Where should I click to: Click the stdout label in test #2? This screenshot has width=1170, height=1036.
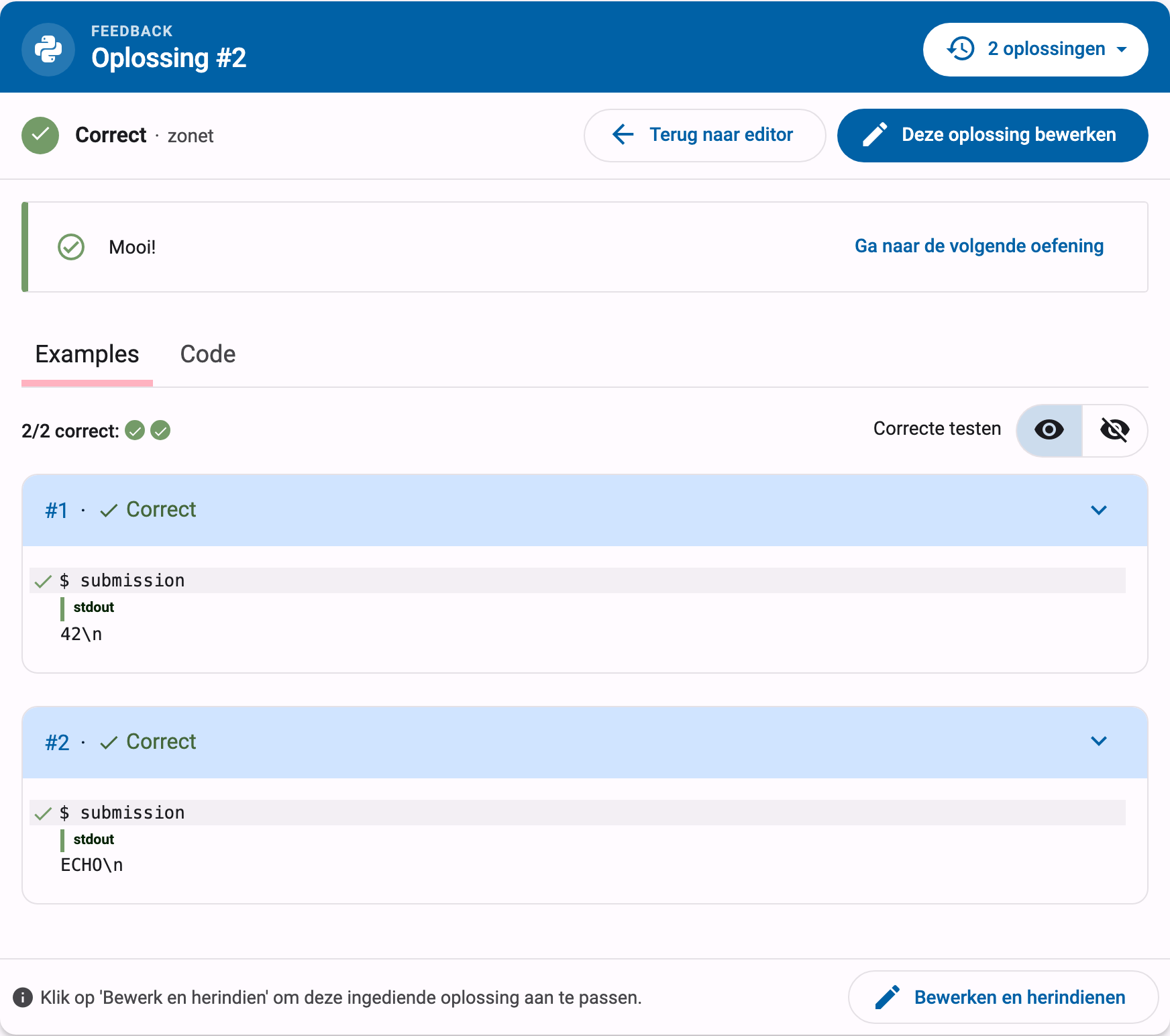coord(94,839)
